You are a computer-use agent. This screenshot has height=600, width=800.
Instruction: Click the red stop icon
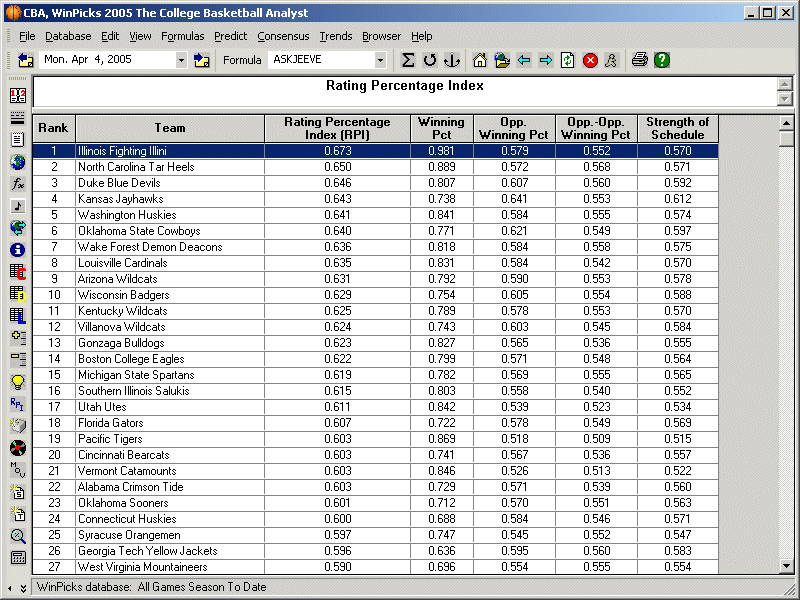[x=590, y=60]
